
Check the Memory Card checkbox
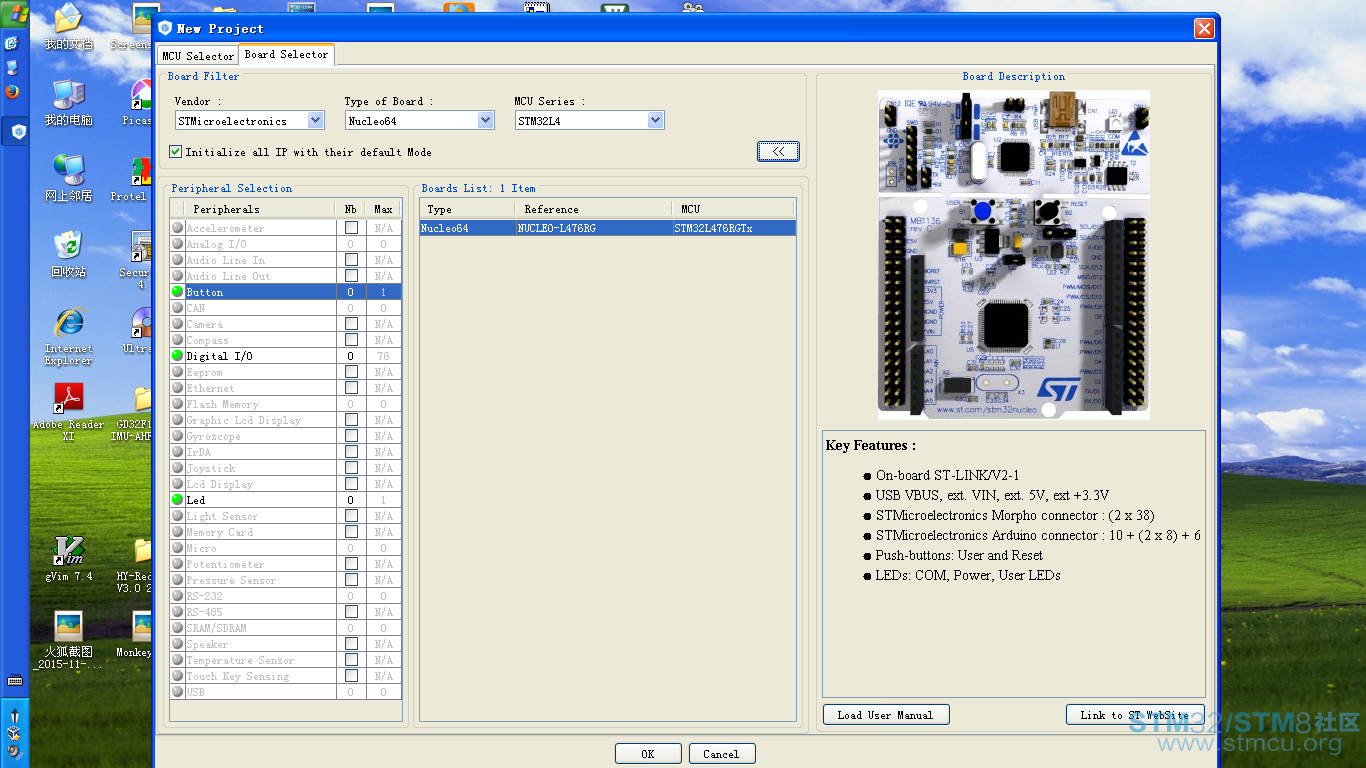point(351,532)
